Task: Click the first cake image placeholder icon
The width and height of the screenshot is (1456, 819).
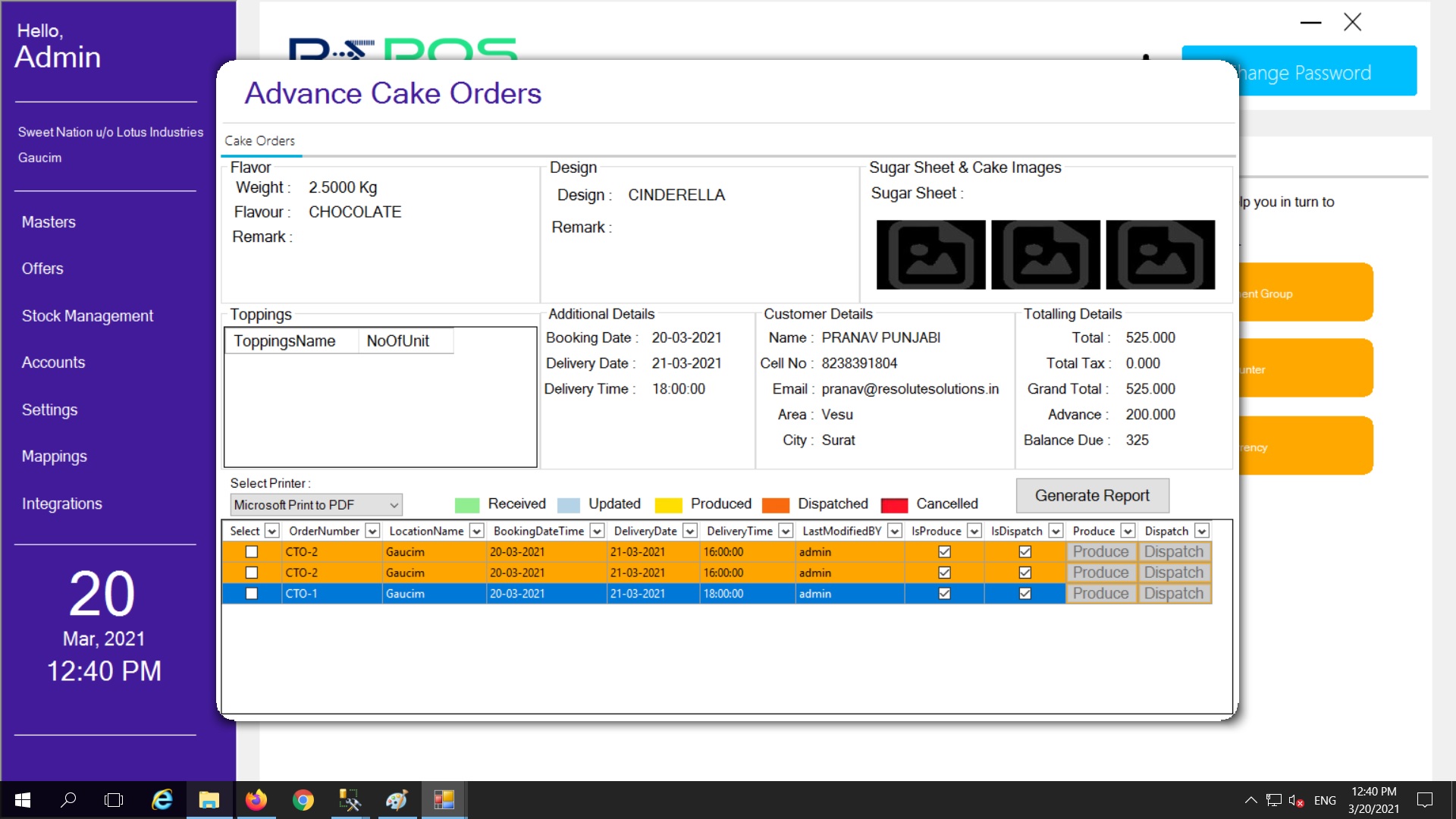Action: pos(930,255)
